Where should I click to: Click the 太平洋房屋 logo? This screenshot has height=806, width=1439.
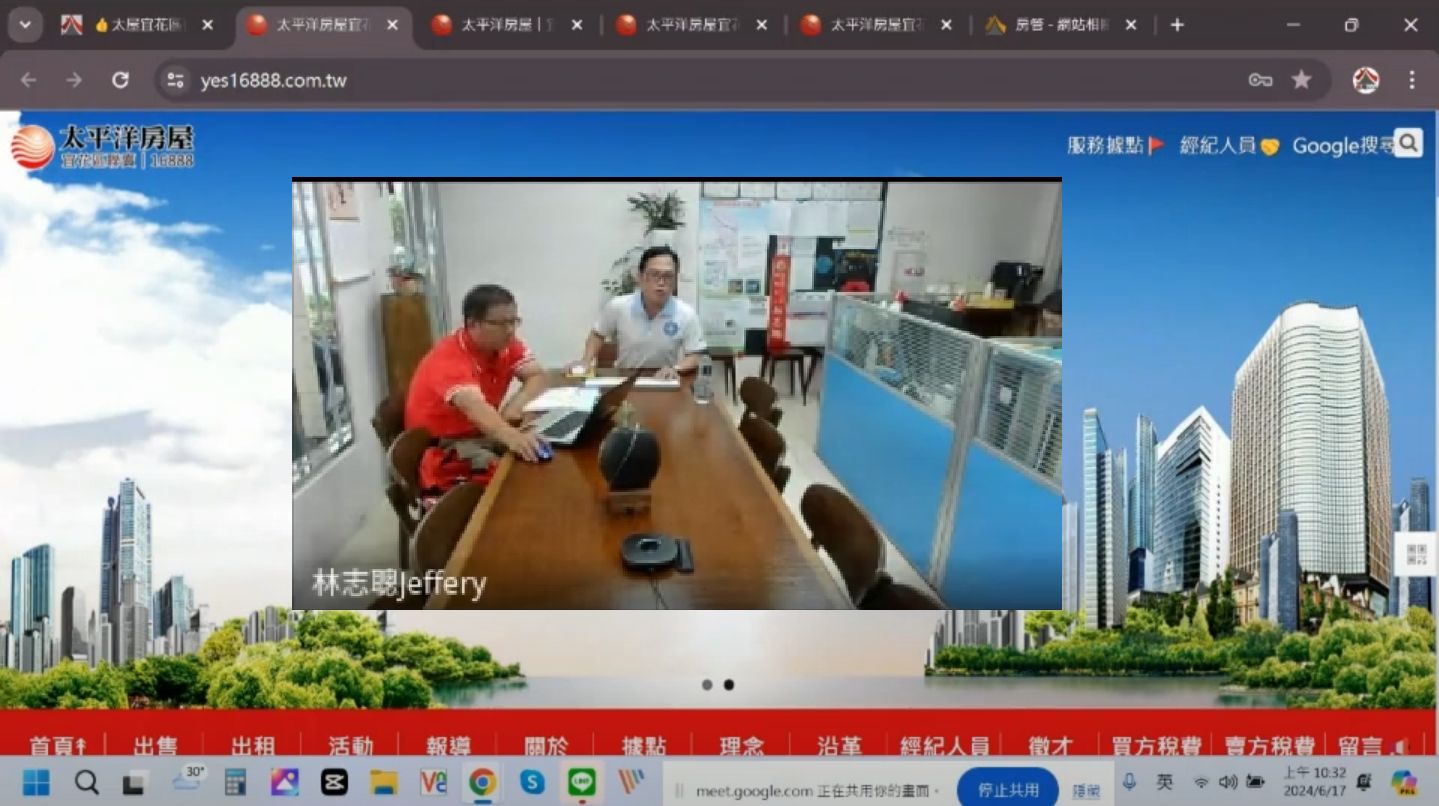point(102,146)
